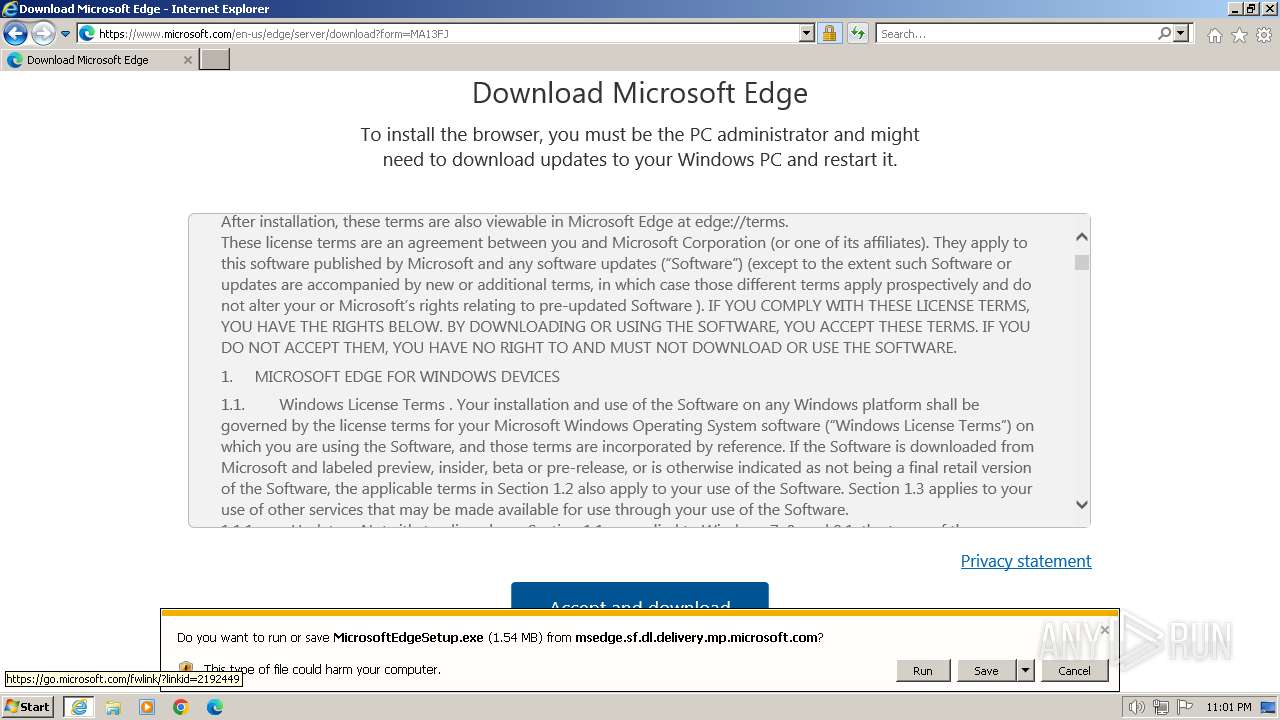Click the microsoft.com address bar URL
The height and width of the screenshot is (720, 1280).
(x=273, y=34)
